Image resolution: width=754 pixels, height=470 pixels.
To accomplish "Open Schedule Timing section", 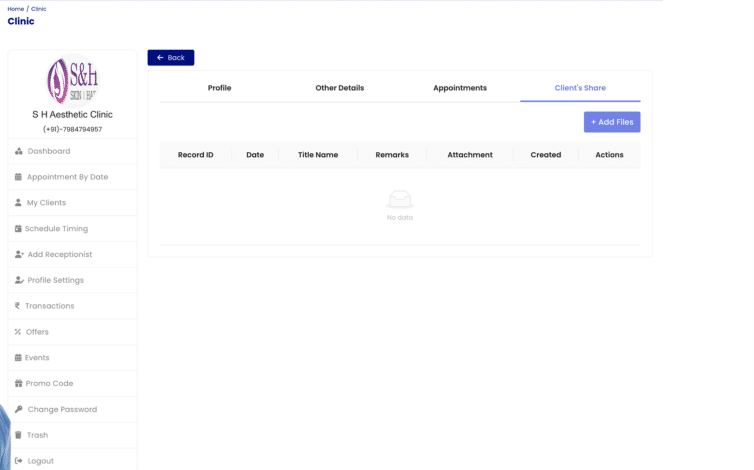I will click(x=73, y=229).
